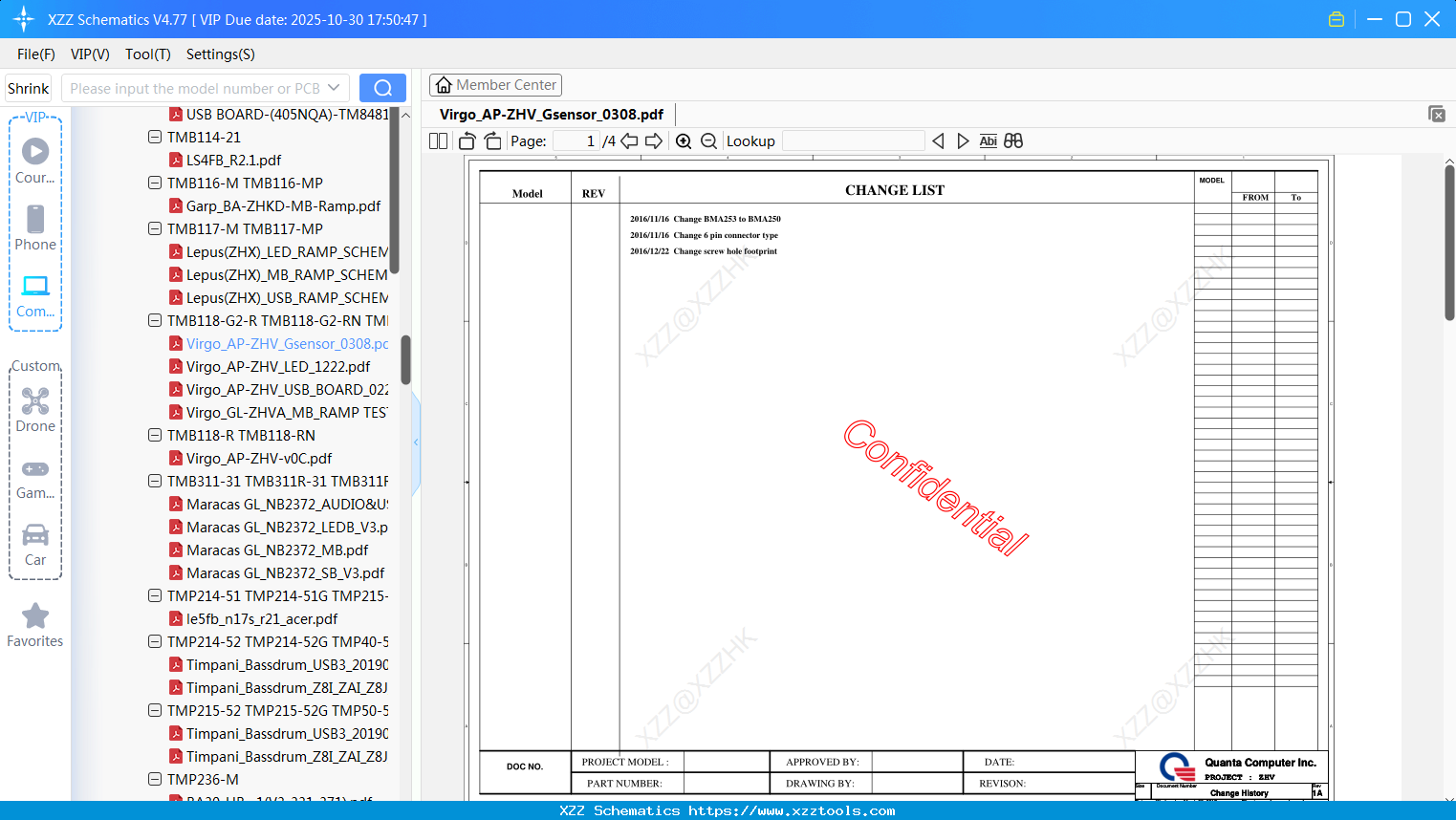Find next Lookup match
Viewport: 1456px width, 820px height.
click(963, 141)
